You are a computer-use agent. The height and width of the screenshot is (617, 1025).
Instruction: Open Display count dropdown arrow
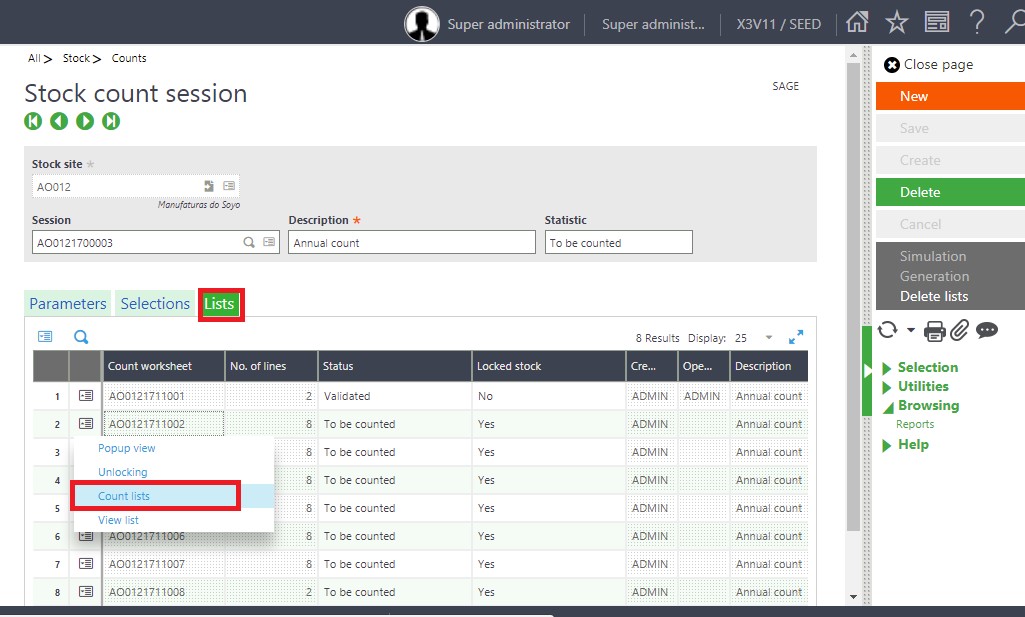pyautogui.click(x=768, y=338)
